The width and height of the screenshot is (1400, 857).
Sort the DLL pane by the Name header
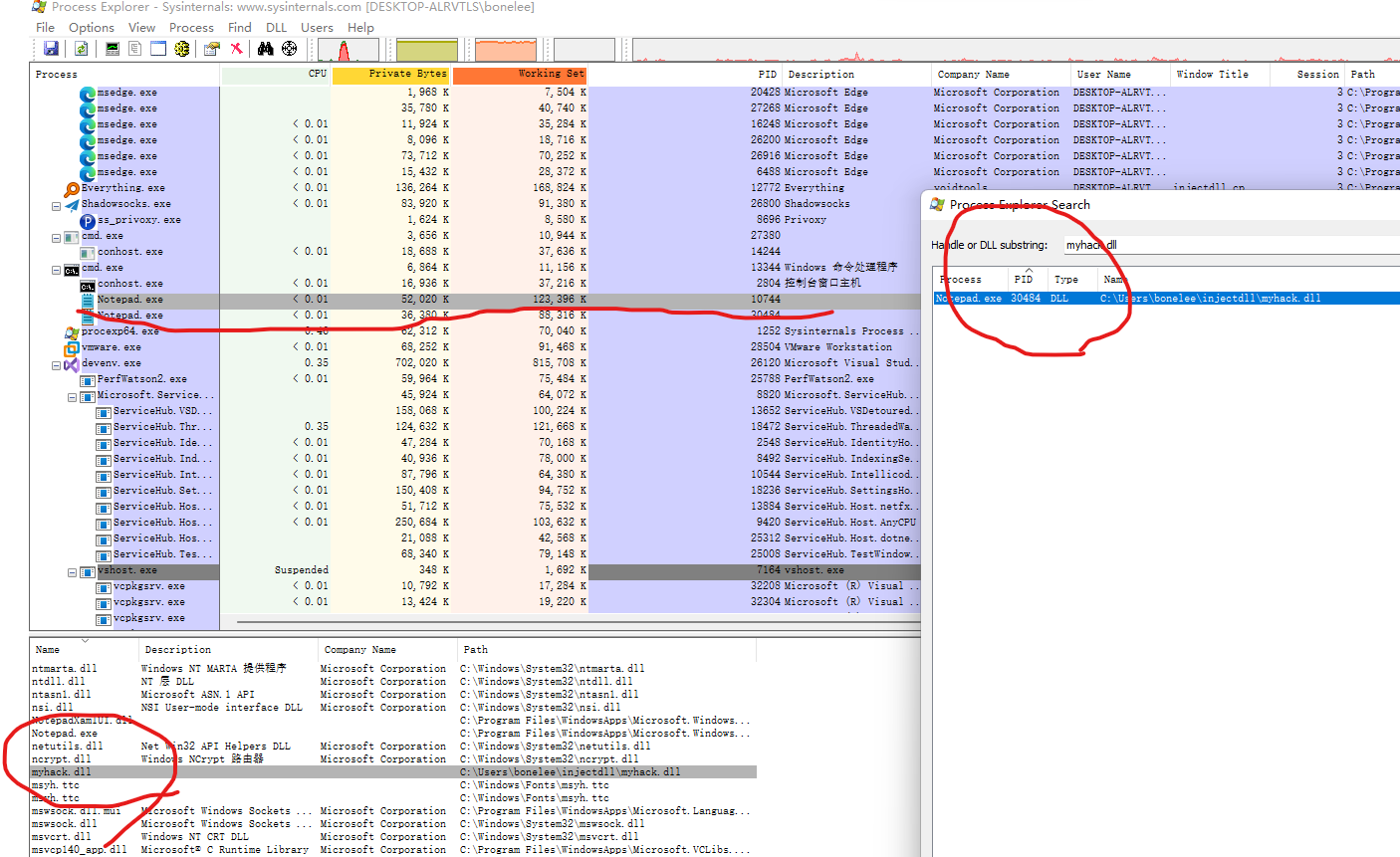(85, 649)
